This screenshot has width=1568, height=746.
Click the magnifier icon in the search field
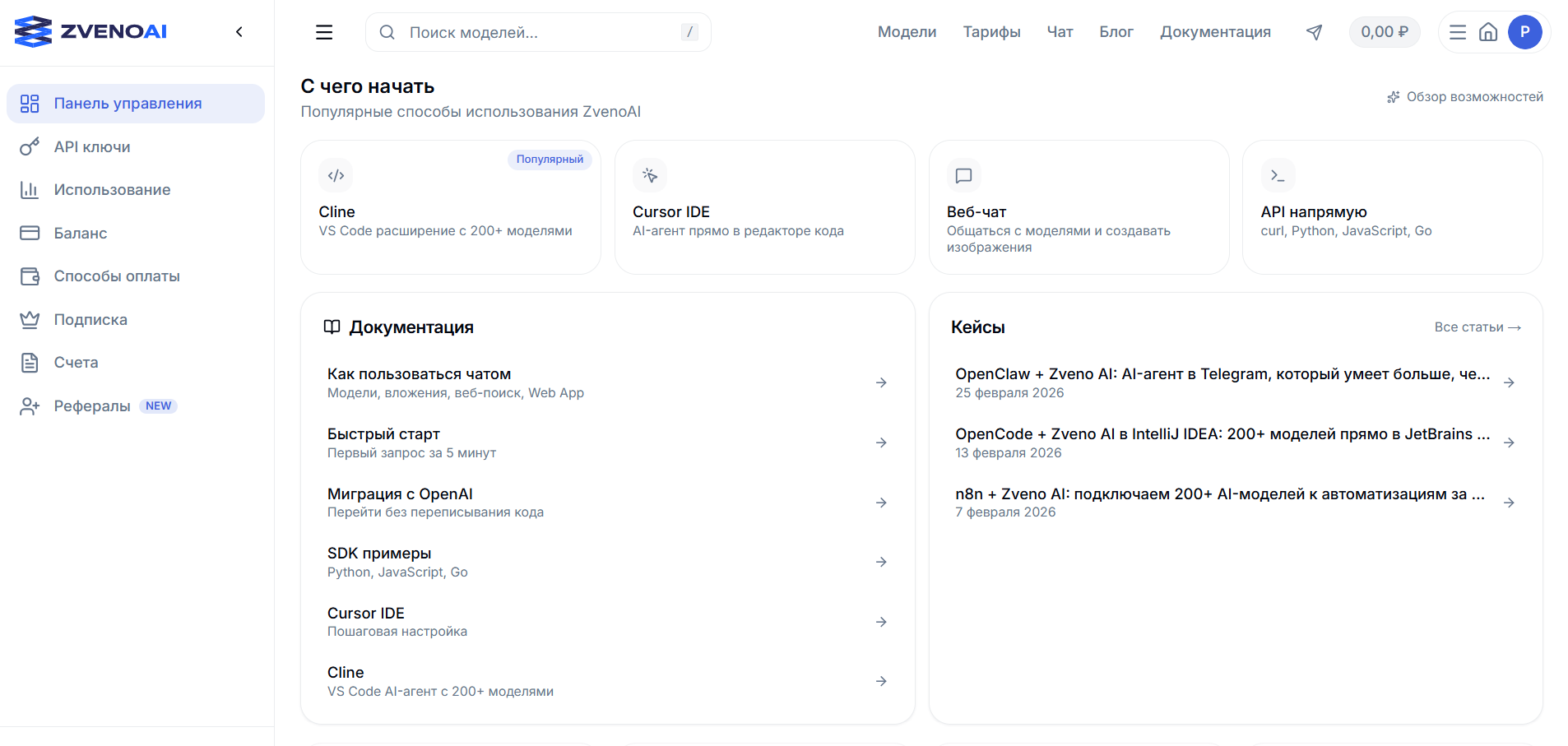click(x=387, y=32)
